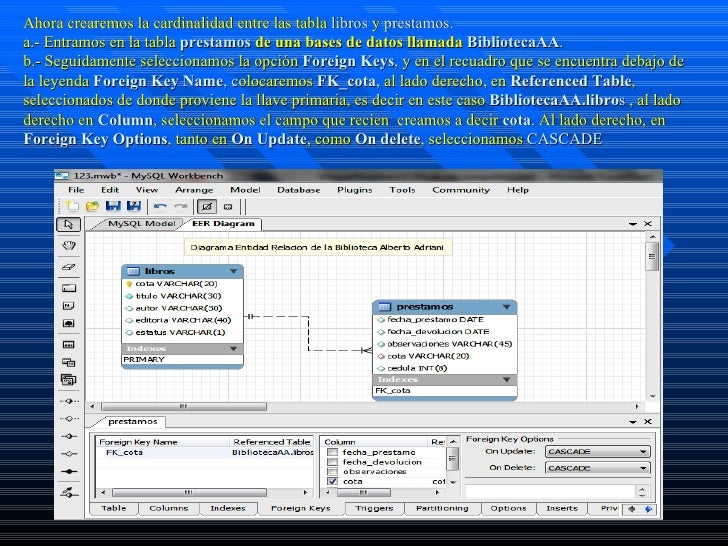The width and height of the screenshot is (728, 546).
Task: Click the New document toolbar icon
Action: 72,206
